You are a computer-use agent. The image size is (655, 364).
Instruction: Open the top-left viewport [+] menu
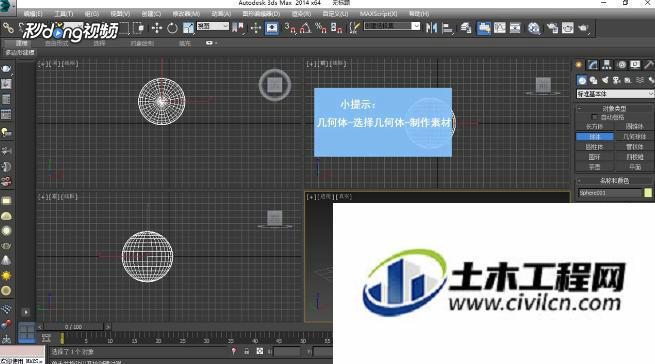[x=42, y=64]
